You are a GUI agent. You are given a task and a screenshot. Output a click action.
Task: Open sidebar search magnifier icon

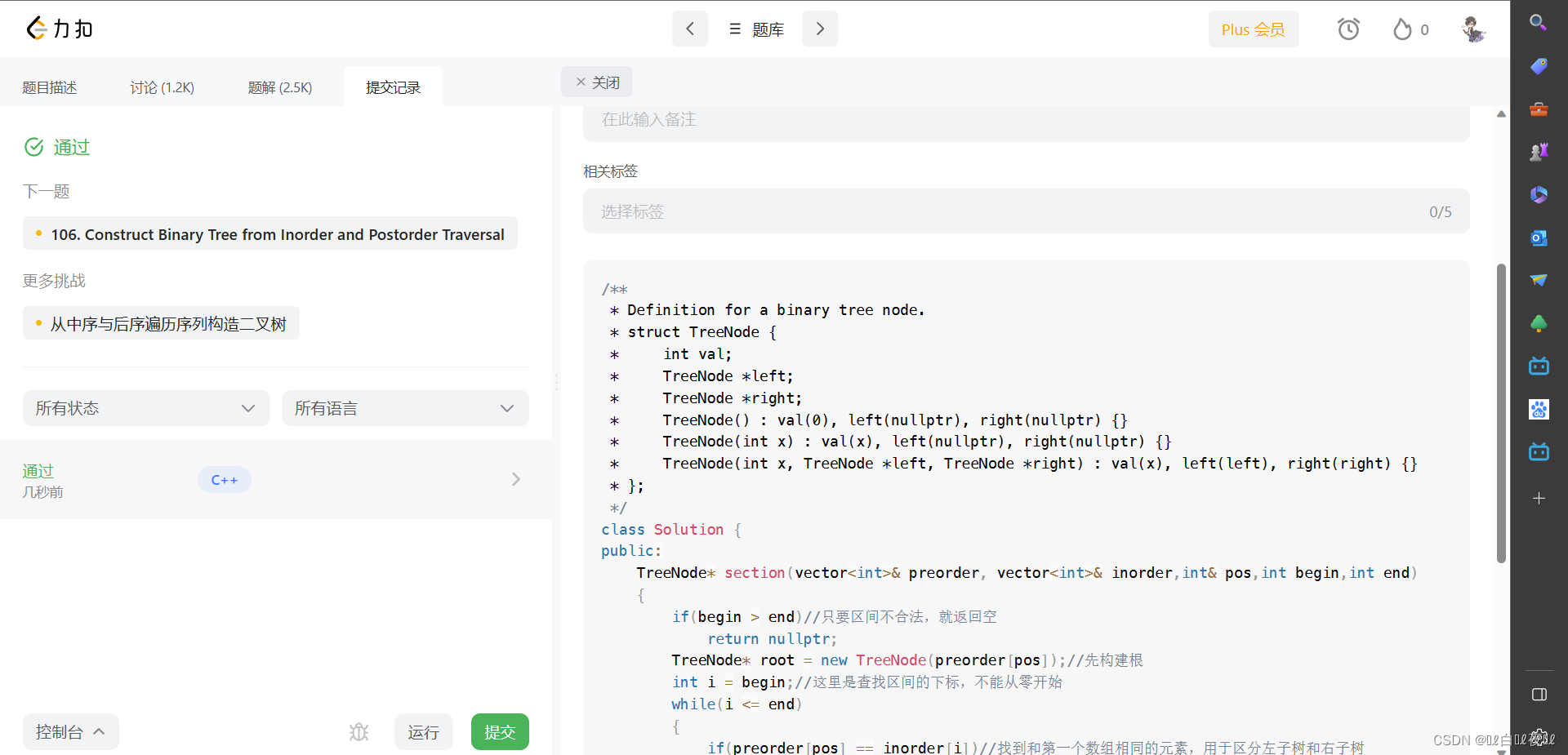click(x=1539, y=23)
